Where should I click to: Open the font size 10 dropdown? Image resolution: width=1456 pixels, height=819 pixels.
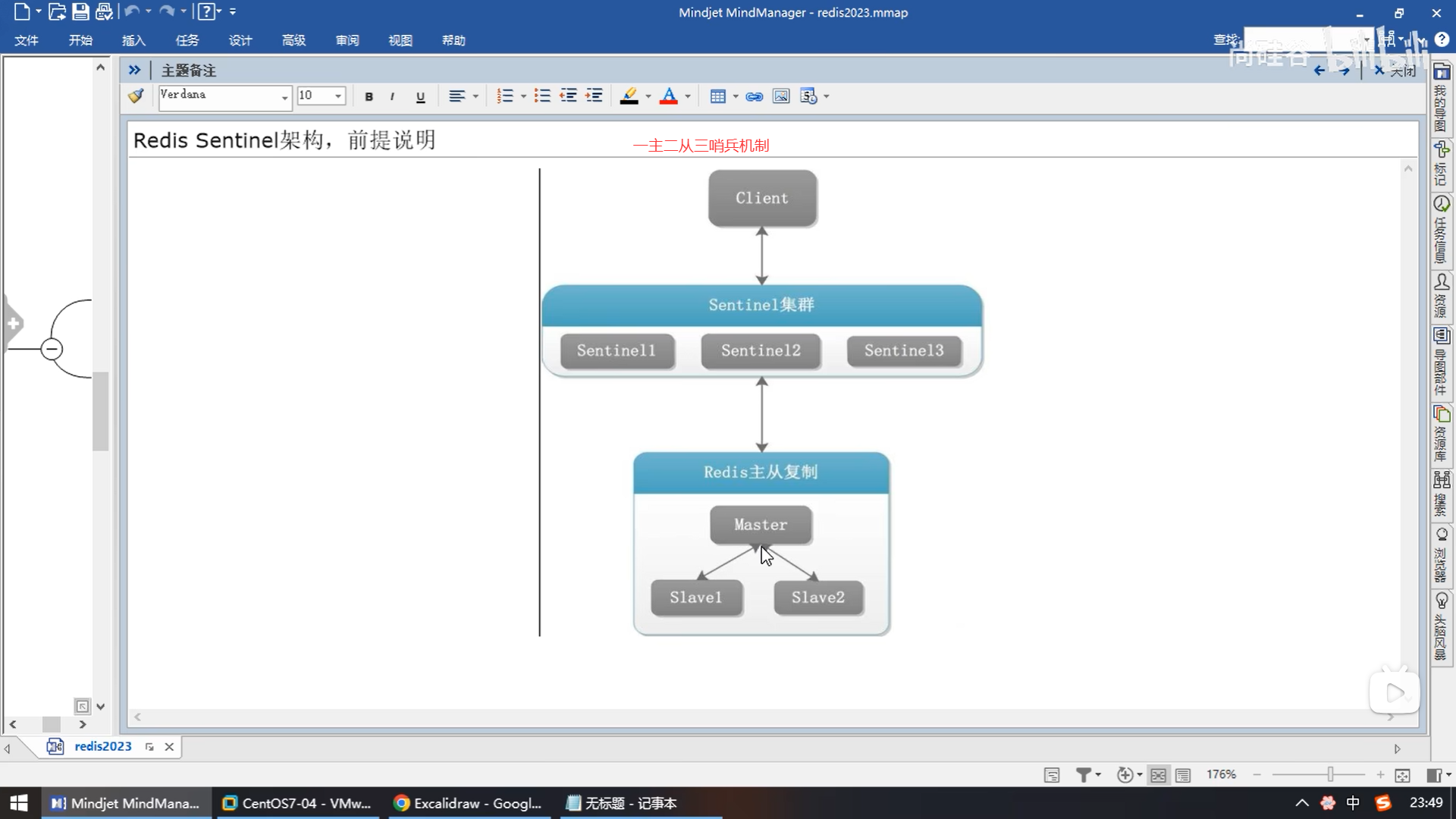tap(338, 96)
